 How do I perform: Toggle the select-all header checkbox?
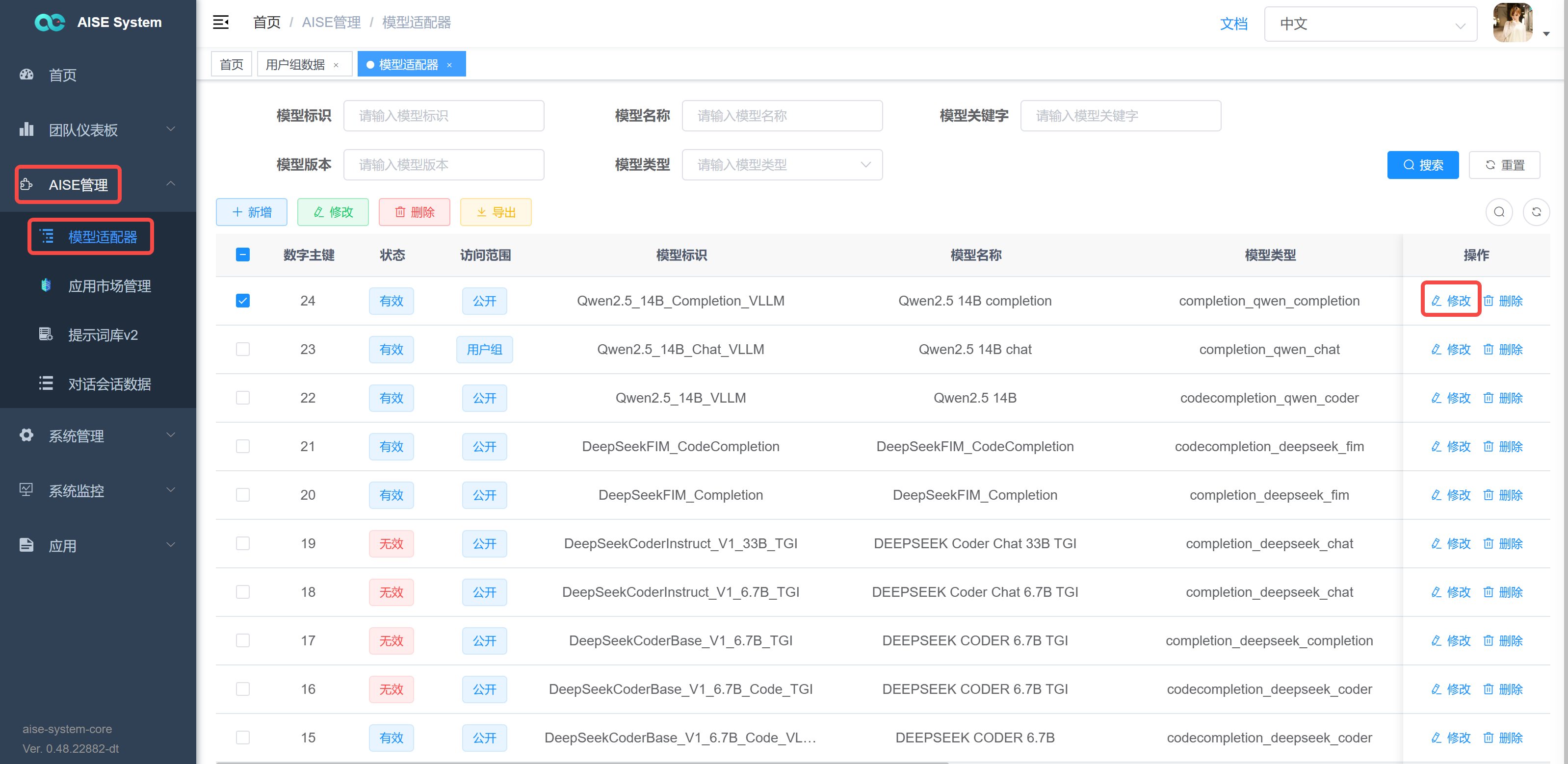click(x=243, y=255)
